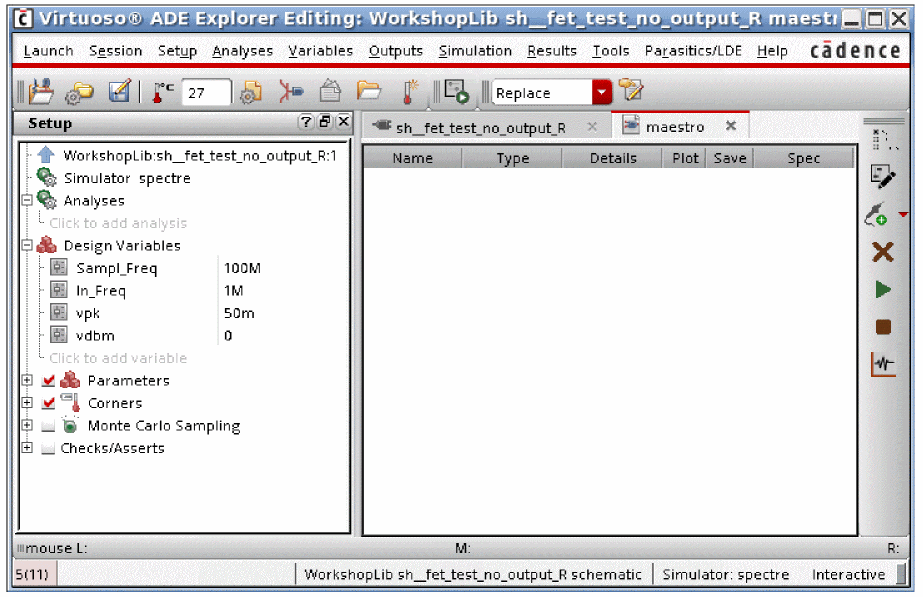The width and height of the screenshot is (923, 597).
Task: Close the maestro tab
Action: 731,125
